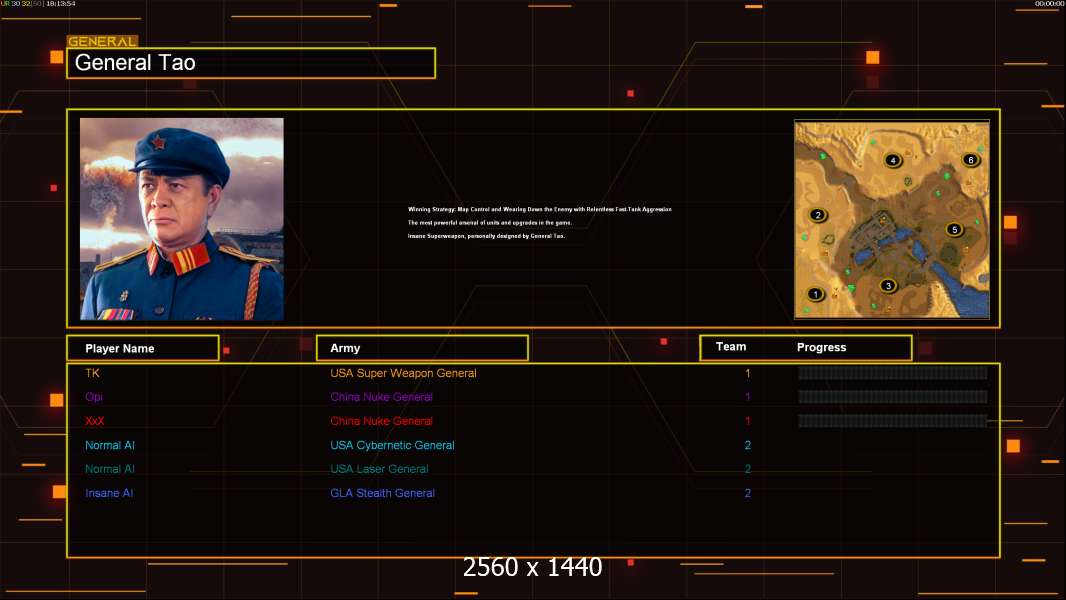
Task: Click start position 2 on the minimap
Action: pos(818,215)
